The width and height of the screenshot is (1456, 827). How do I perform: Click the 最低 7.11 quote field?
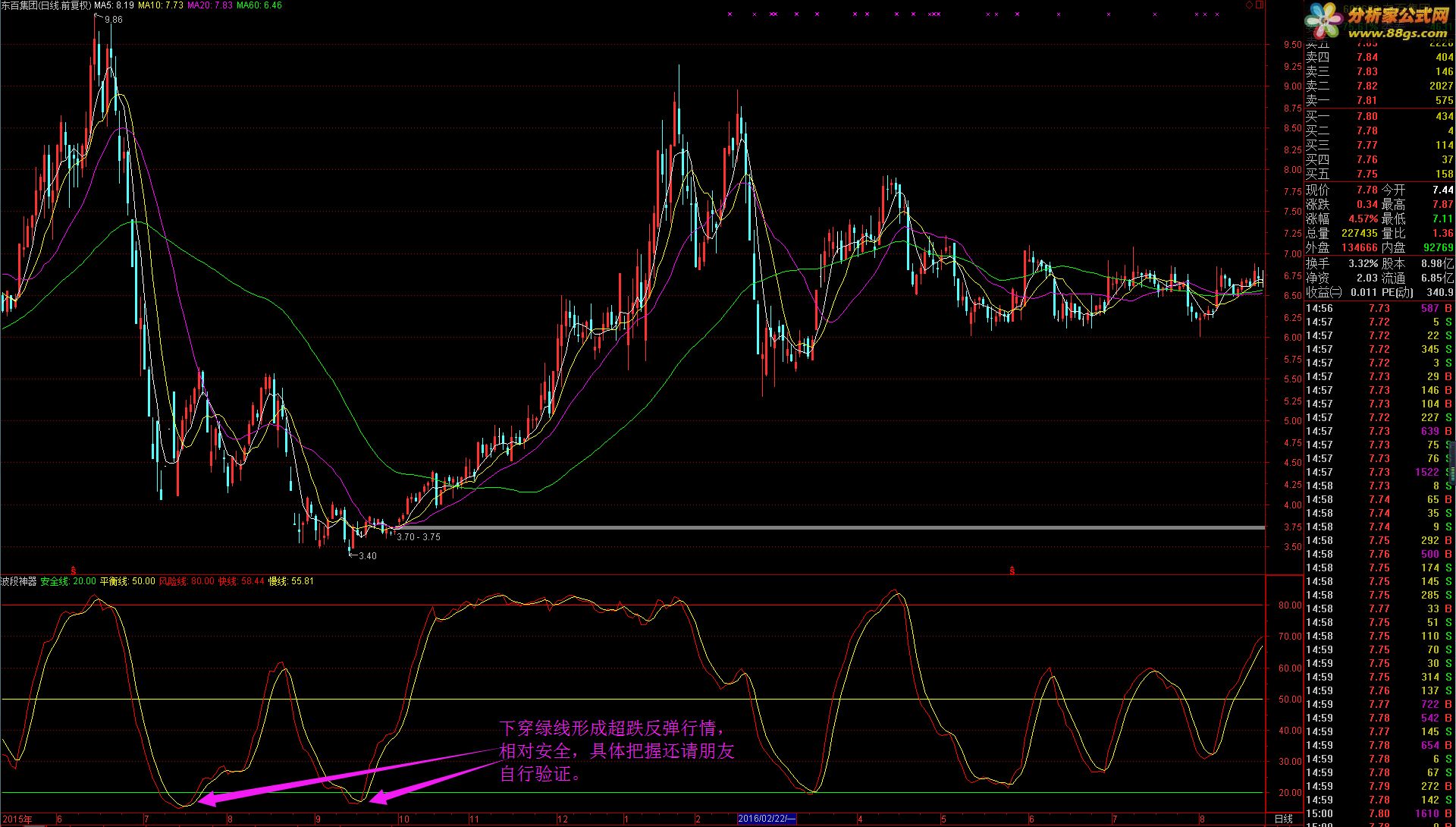click(x=1417, y=219)
